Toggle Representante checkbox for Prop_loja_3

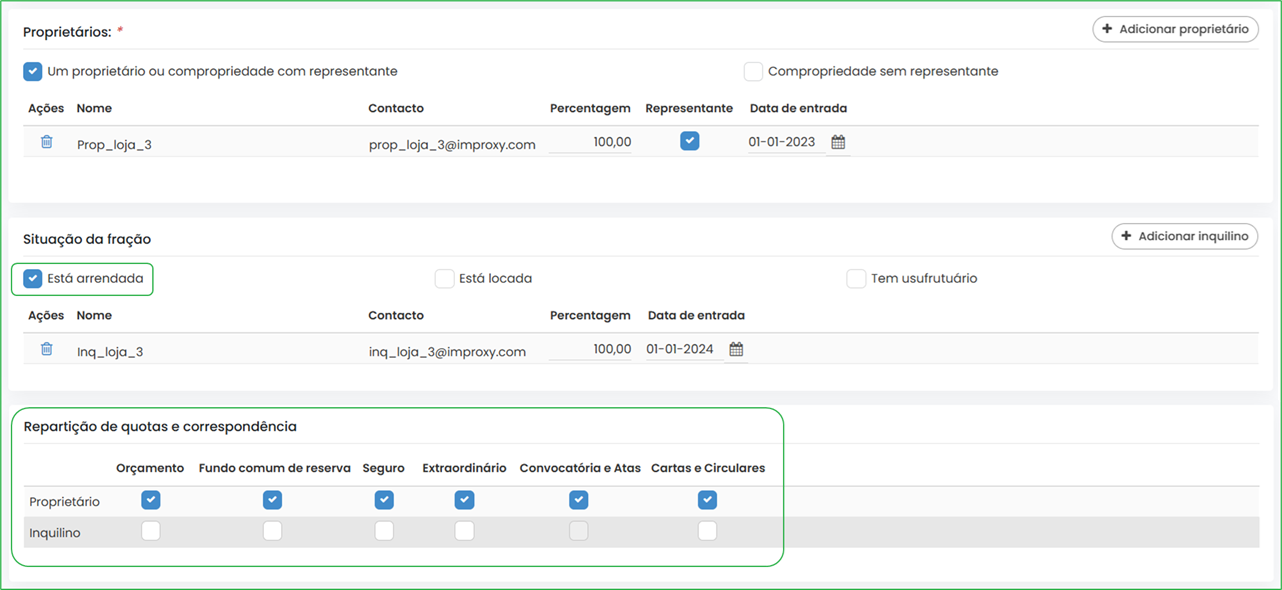coord(689,141)
